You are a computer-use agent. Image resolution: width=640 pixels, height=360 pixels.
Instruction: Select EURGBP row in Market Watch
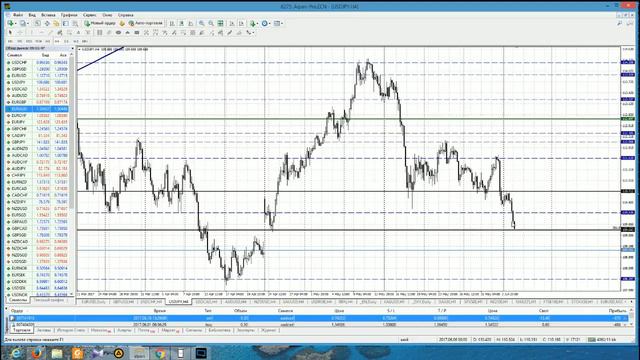point(37,102)
